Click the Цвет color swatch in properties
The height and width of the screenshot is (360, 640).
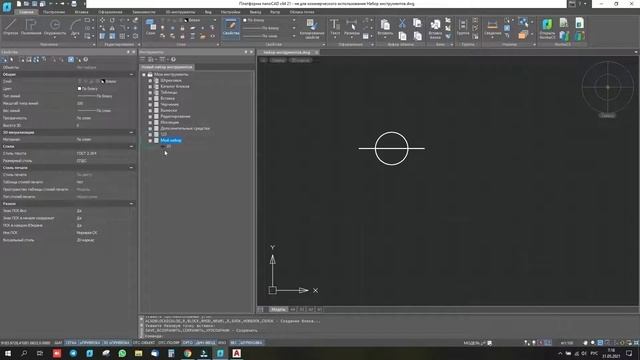tap(80, 89)
